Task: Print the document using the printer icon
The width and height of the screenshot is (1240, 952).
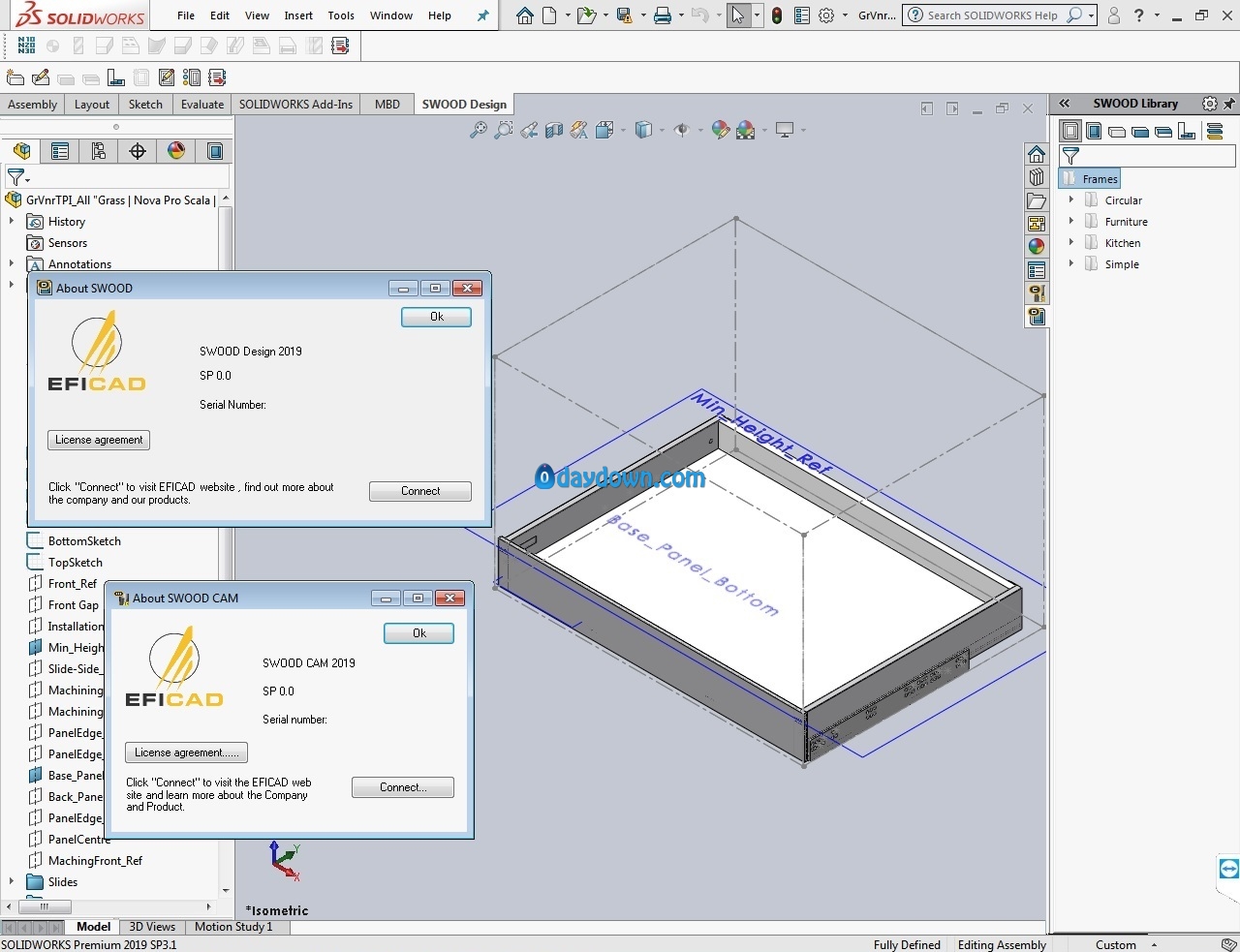Action: [x=663, y=15]
